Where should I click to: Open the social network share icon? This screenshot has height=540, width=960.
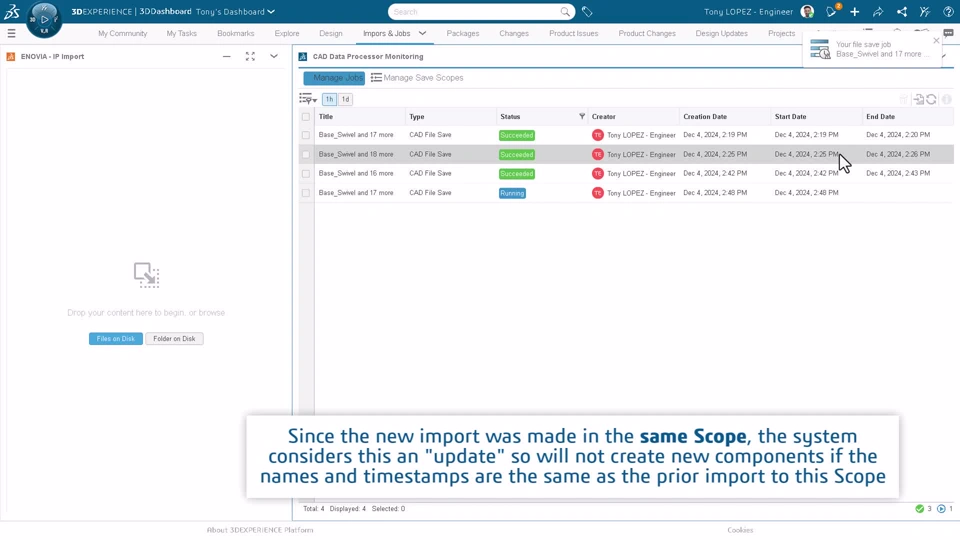coord(902,12)
